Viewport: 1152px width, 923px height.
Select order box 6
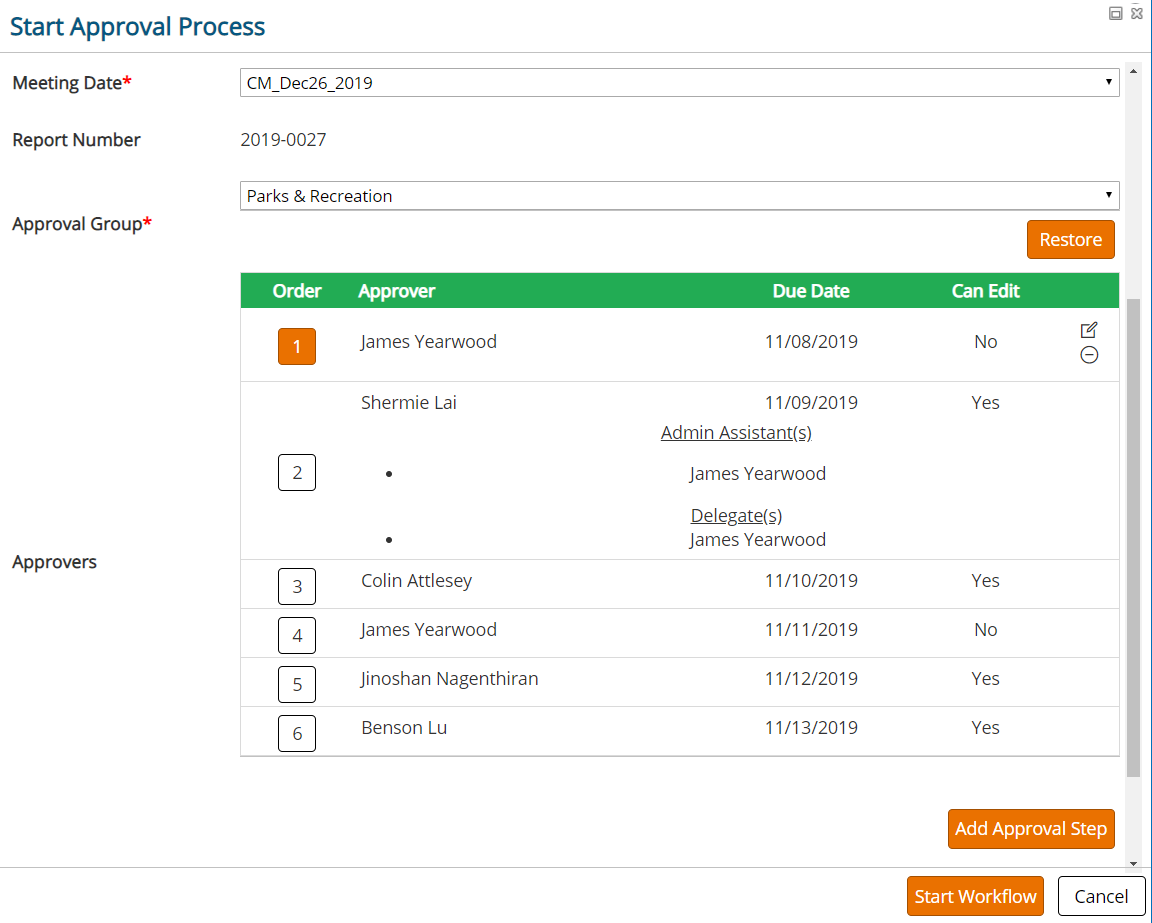pos(297,733)
